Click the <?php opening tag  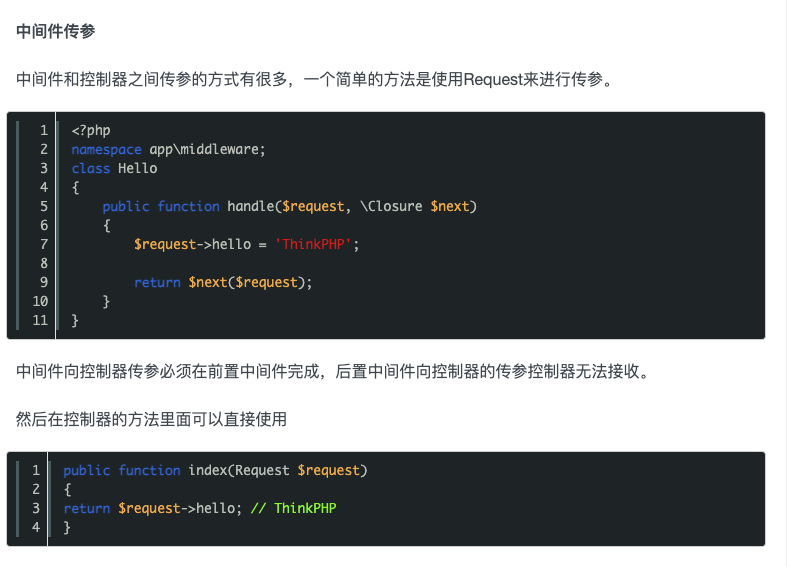coord(91,130)
